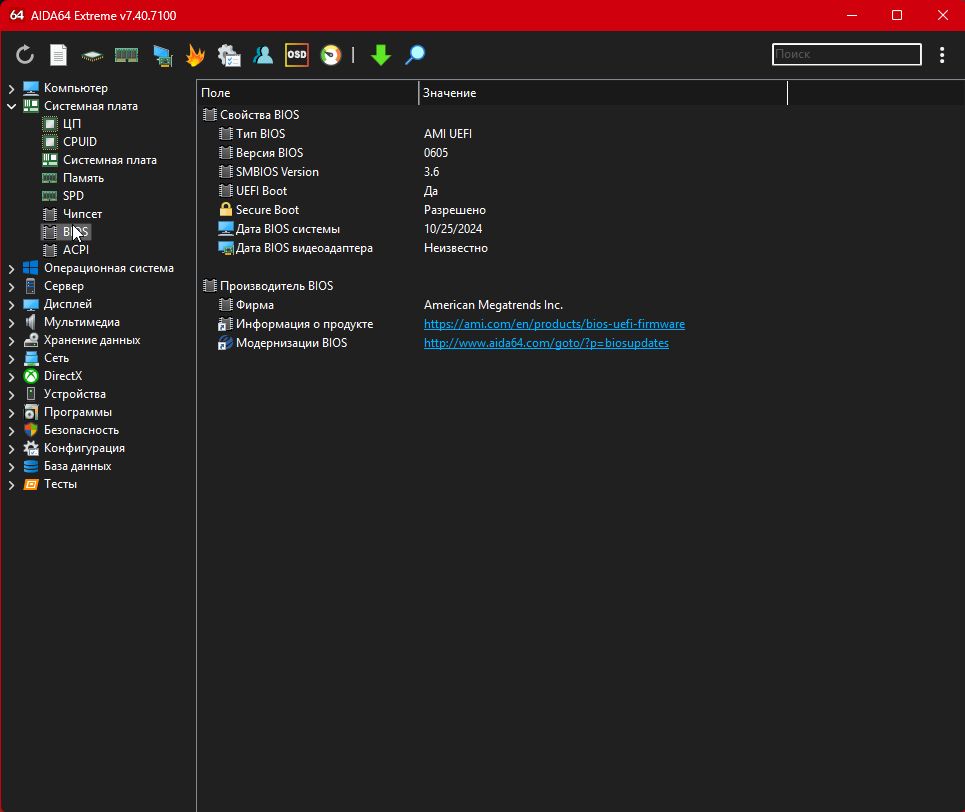Click the Информация о продукте link icon
This screenshot has height=812, width=965.
[225, 324]
